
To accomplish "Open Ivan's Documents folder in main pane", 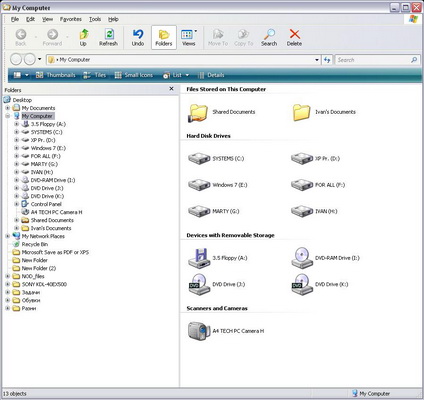I will tap(301, 112).
